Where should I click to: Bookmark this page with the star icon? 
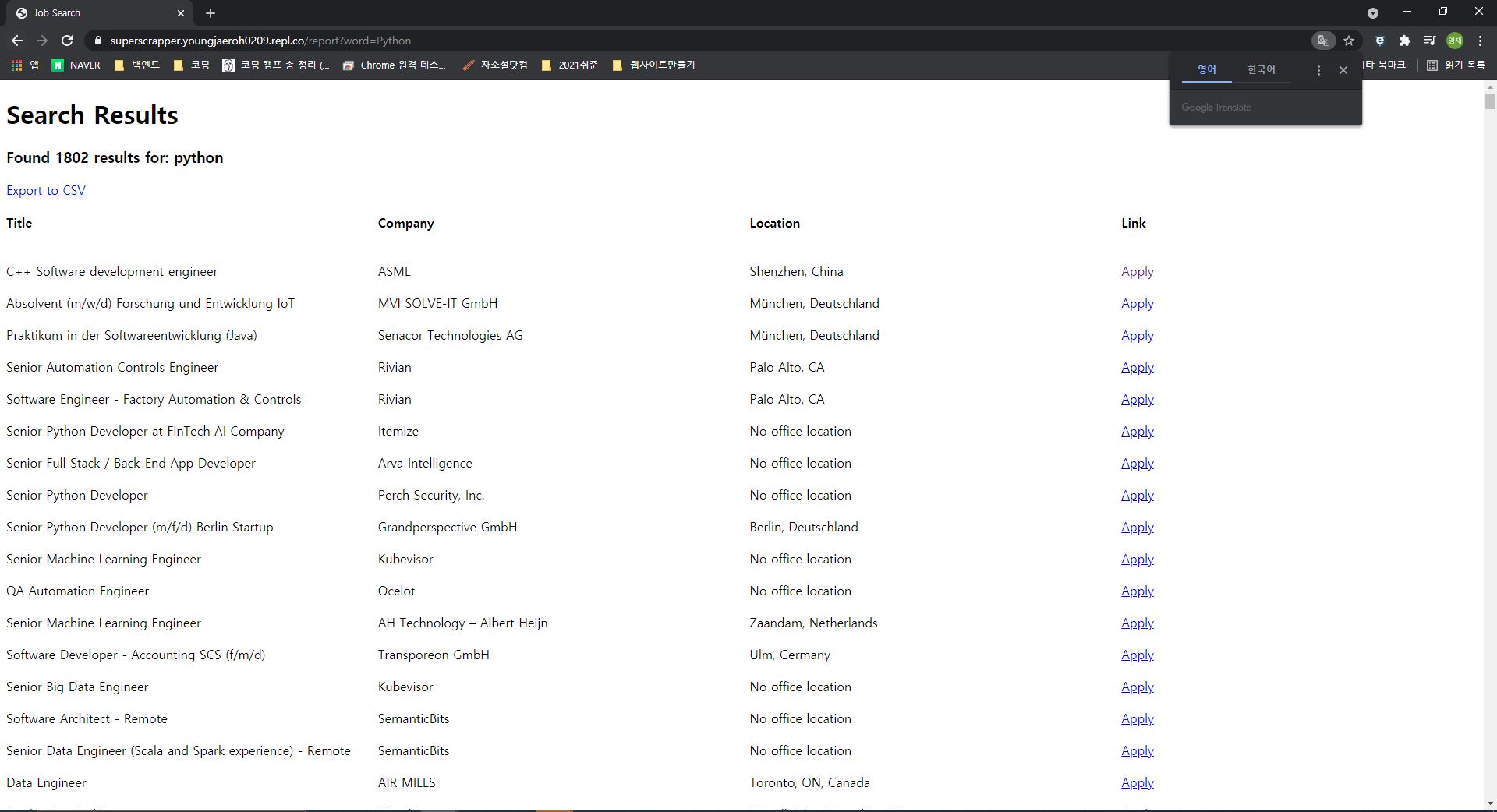(1349, 41)
